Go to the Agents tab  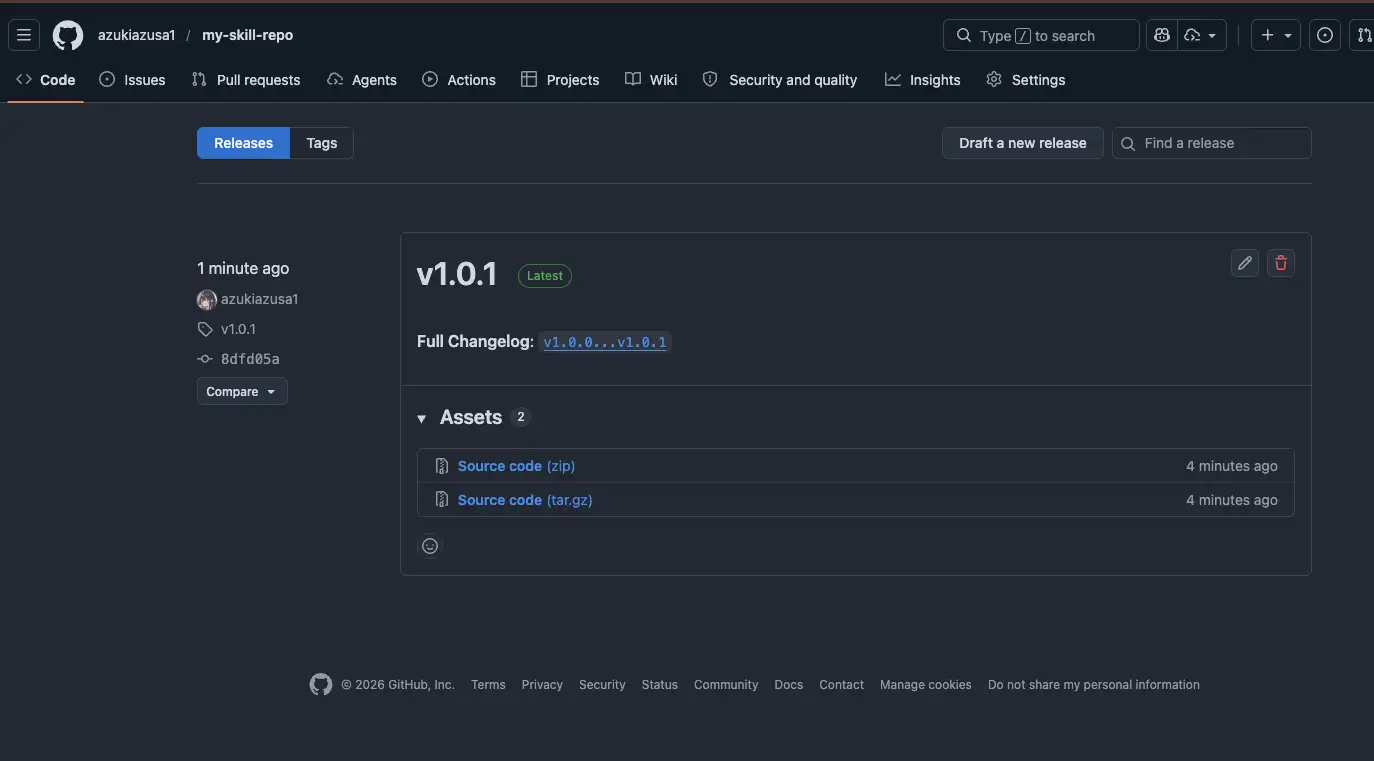362,80
